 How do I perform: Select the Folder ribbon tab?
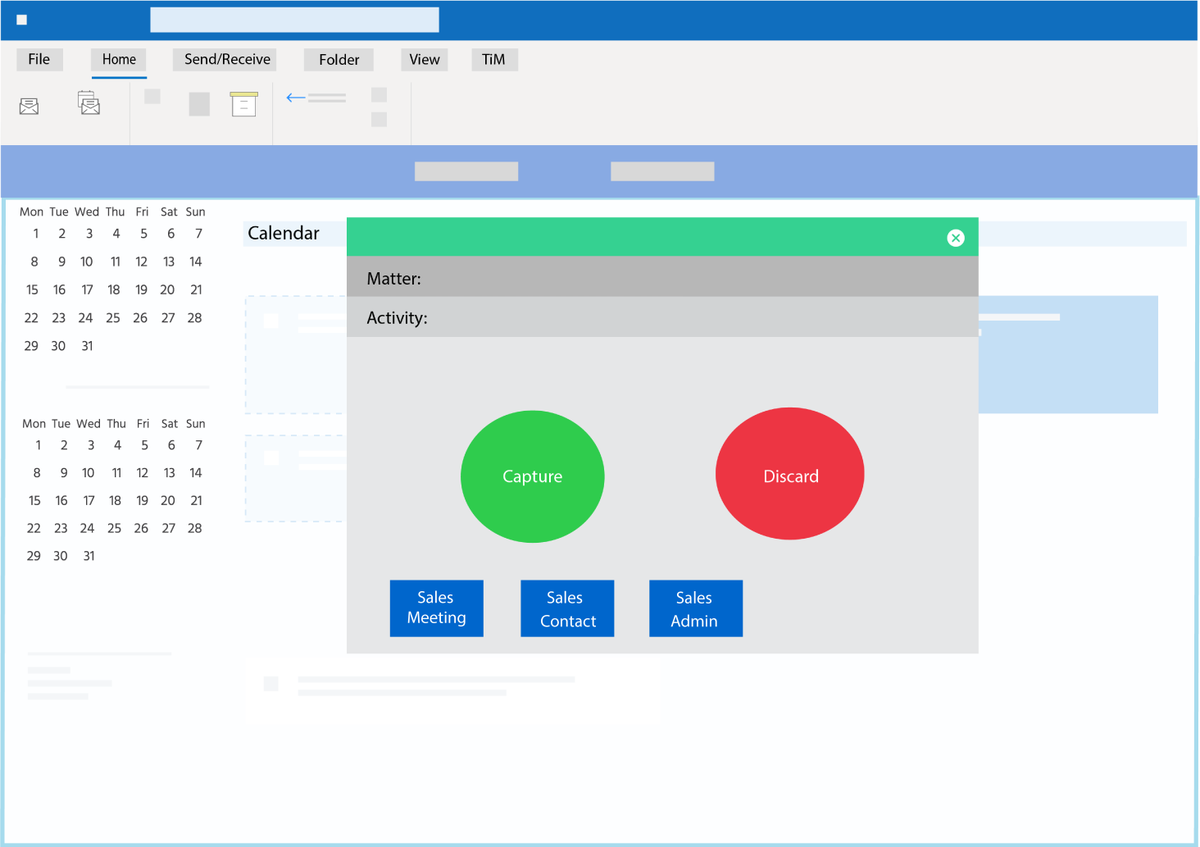point(339,60)
